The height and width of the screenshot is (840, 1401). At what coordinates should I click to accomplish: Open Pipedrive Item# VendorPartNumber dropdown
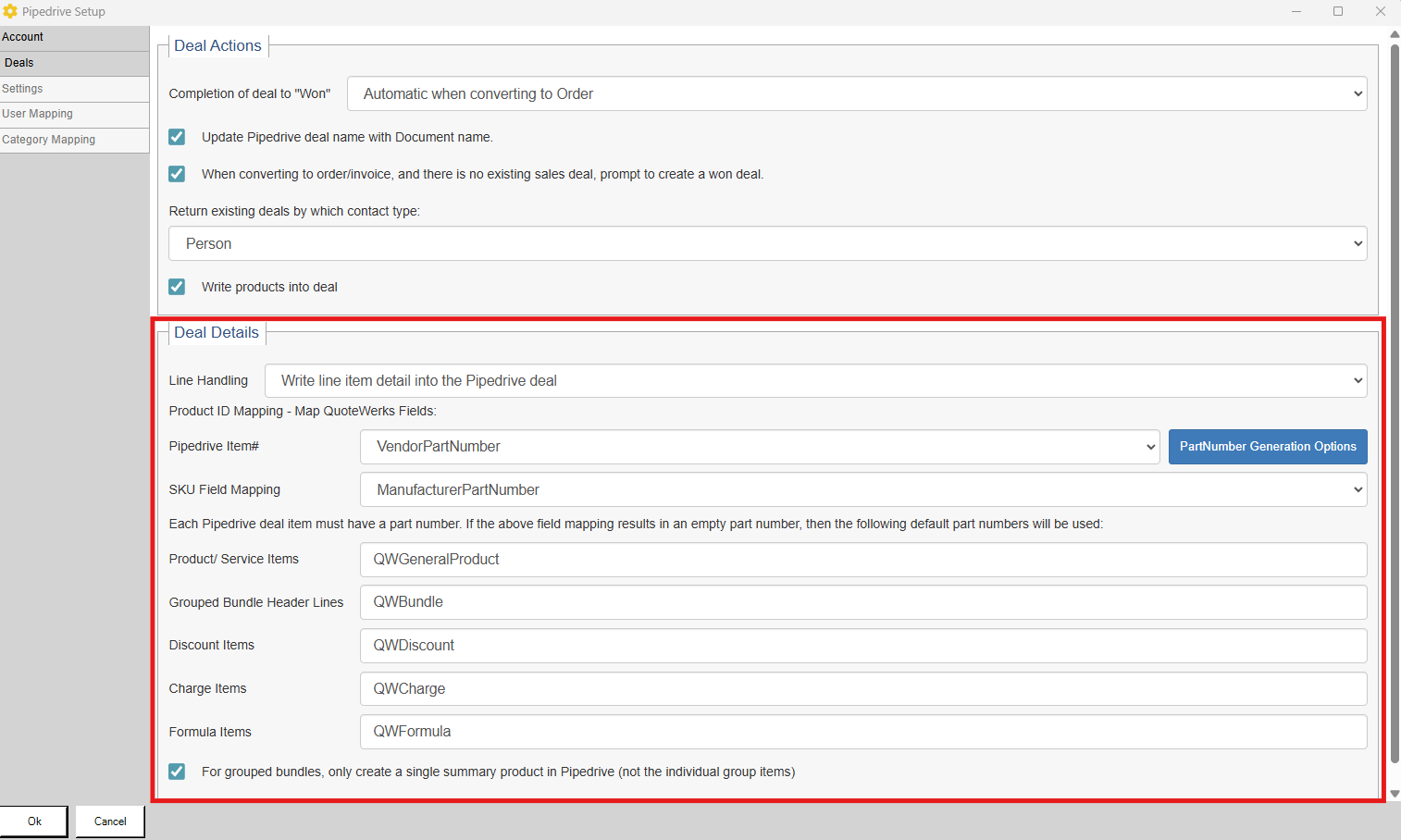point(759,447)
